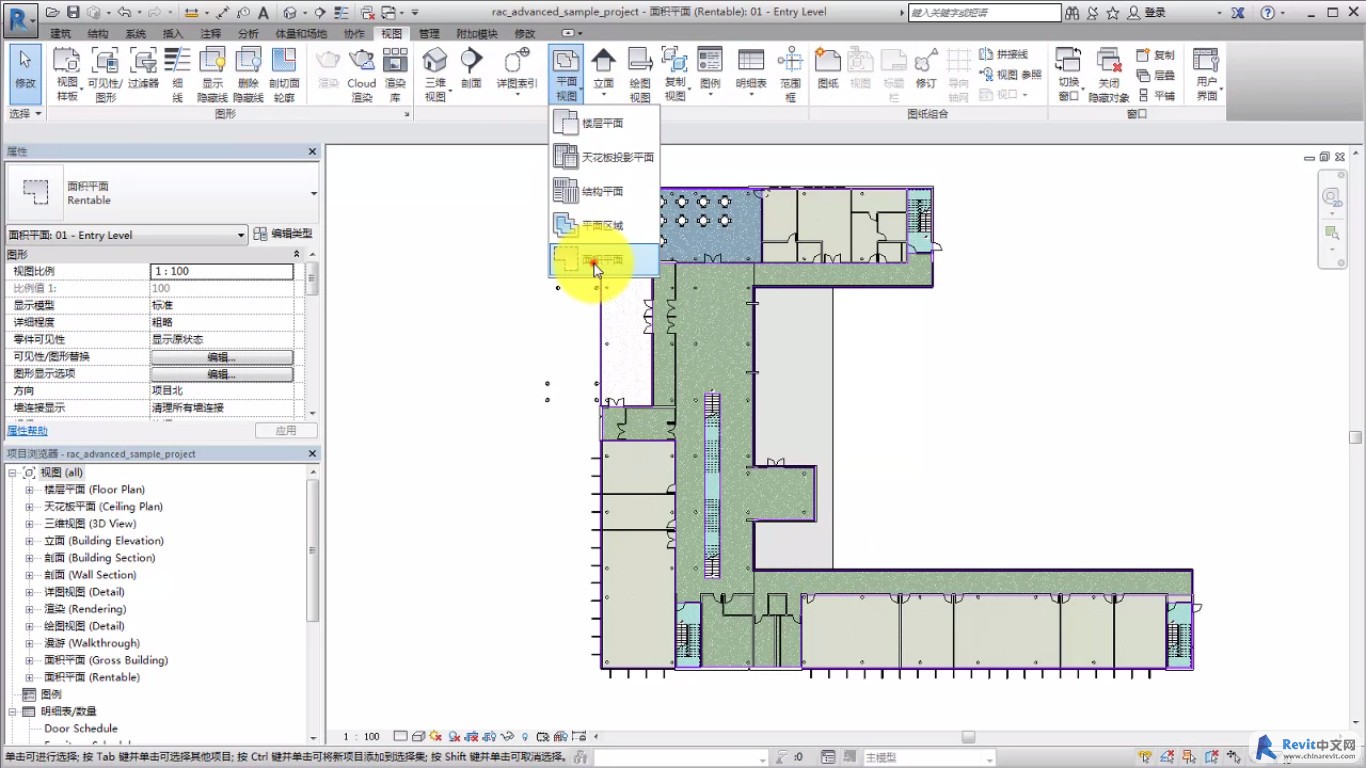1366x768 pixels.
Task: Switch to the 管理 ribbon tab
Action: click(x=429, y=33)
